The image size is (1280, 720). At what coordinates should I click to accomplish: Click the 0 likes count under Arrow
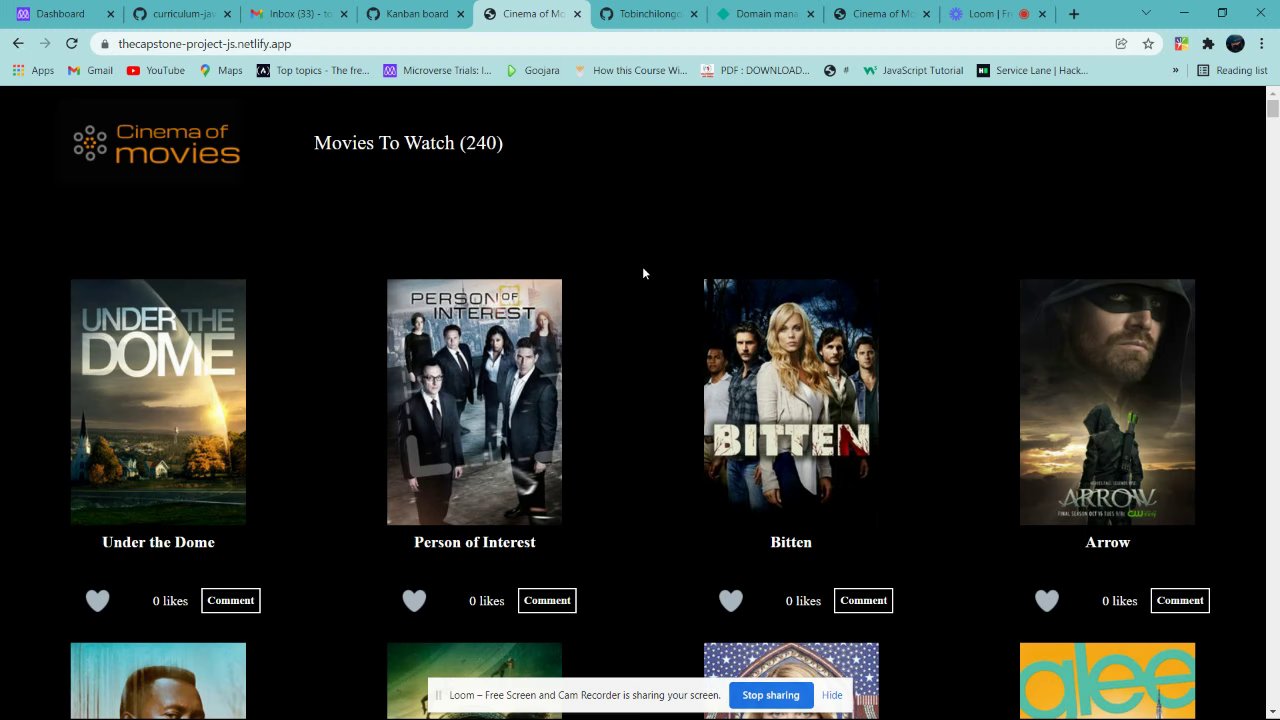pos(1120,601)
